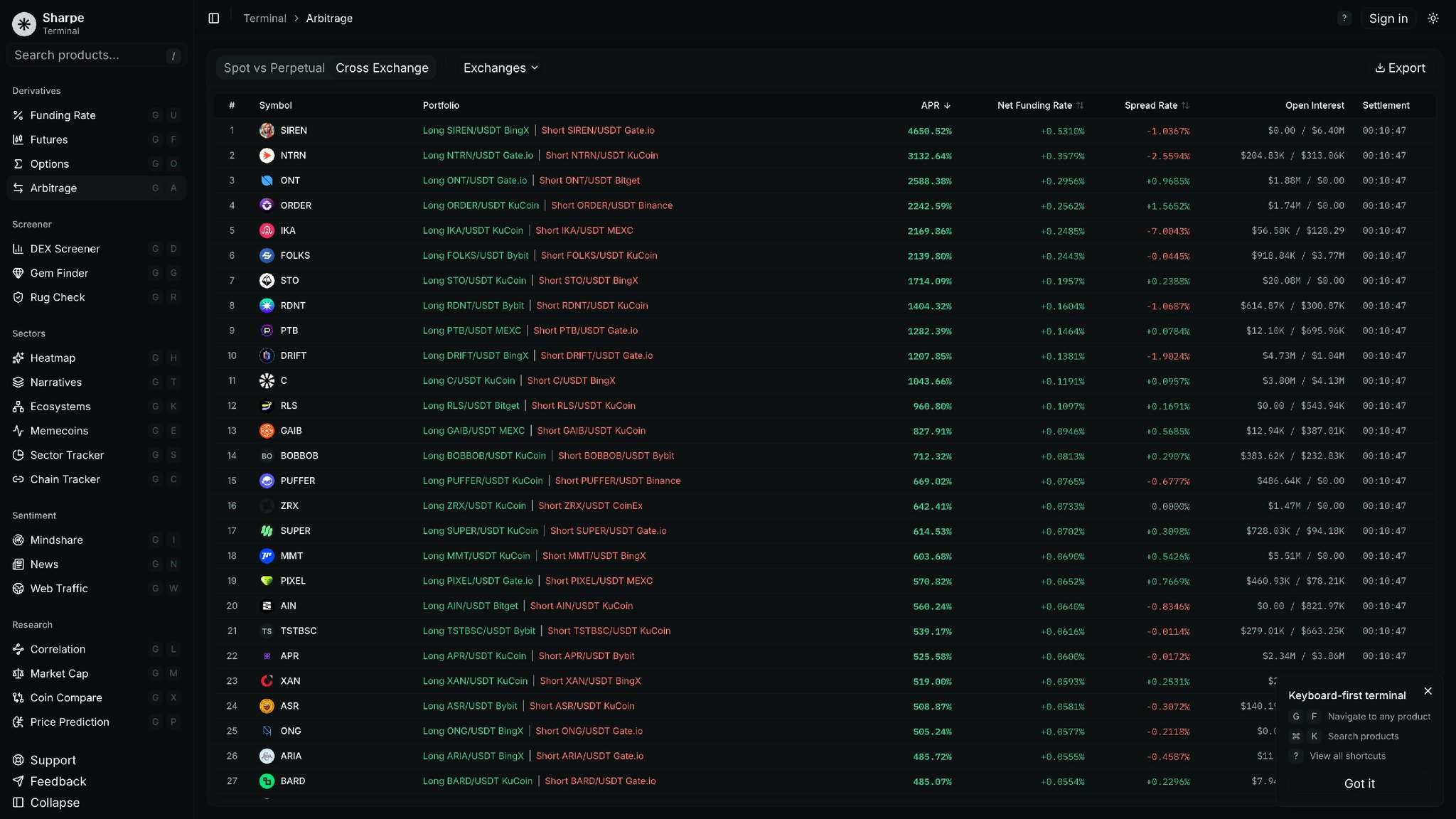Switch the light/dark theme icon
The image size is (1456, 819).
(x=1433, y=18)
